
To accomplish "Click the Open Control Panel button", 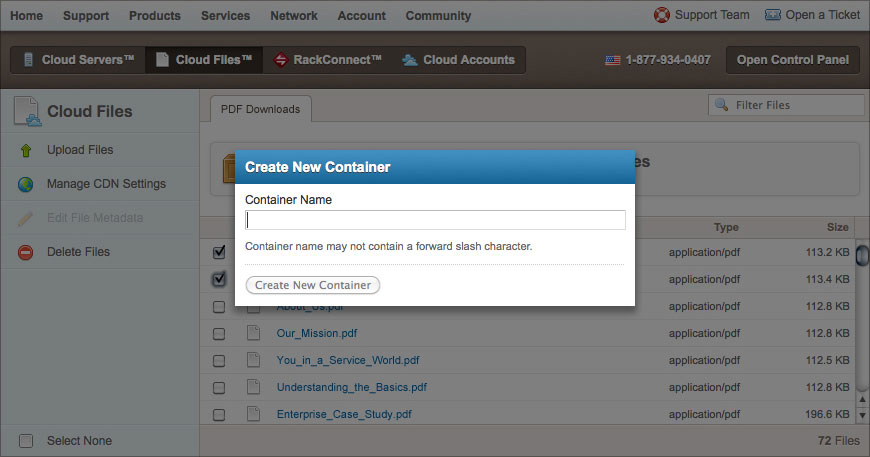I will (x=793, y=60).
